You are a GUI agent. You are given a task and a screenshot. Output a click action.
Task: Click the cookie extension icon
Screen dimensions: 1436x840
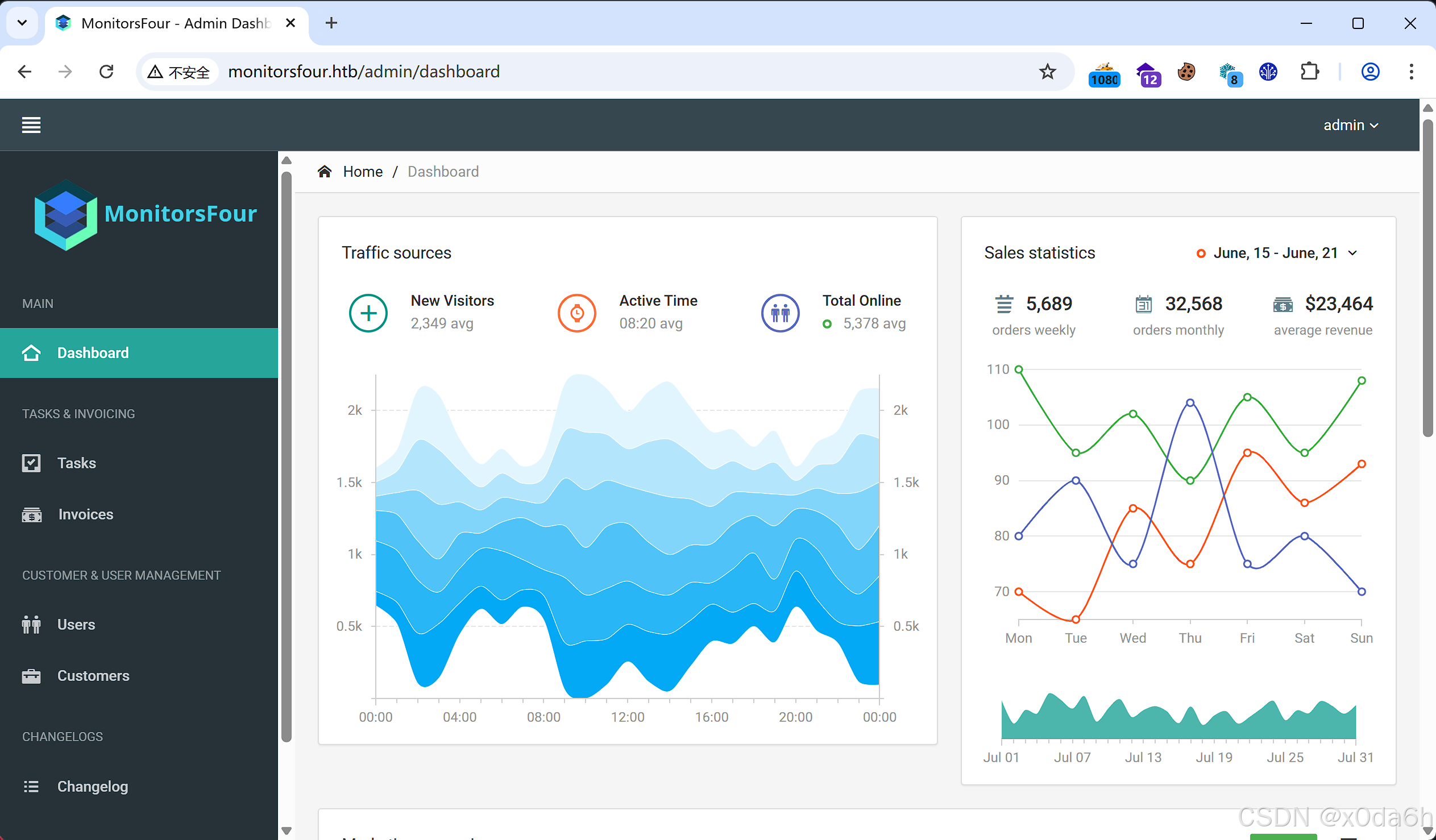point(1186,72)
